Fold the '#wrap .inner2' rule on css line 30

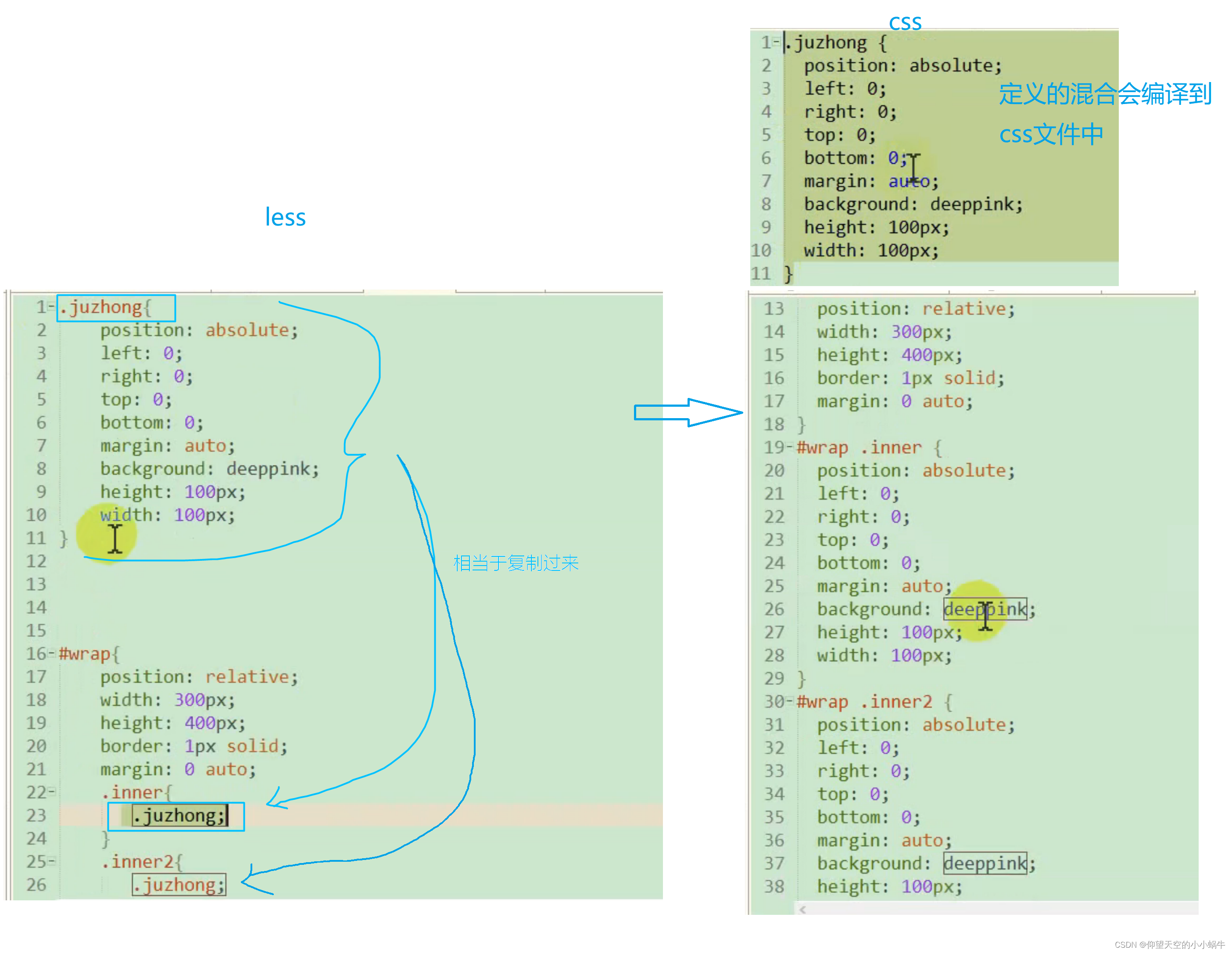[790, 701]
